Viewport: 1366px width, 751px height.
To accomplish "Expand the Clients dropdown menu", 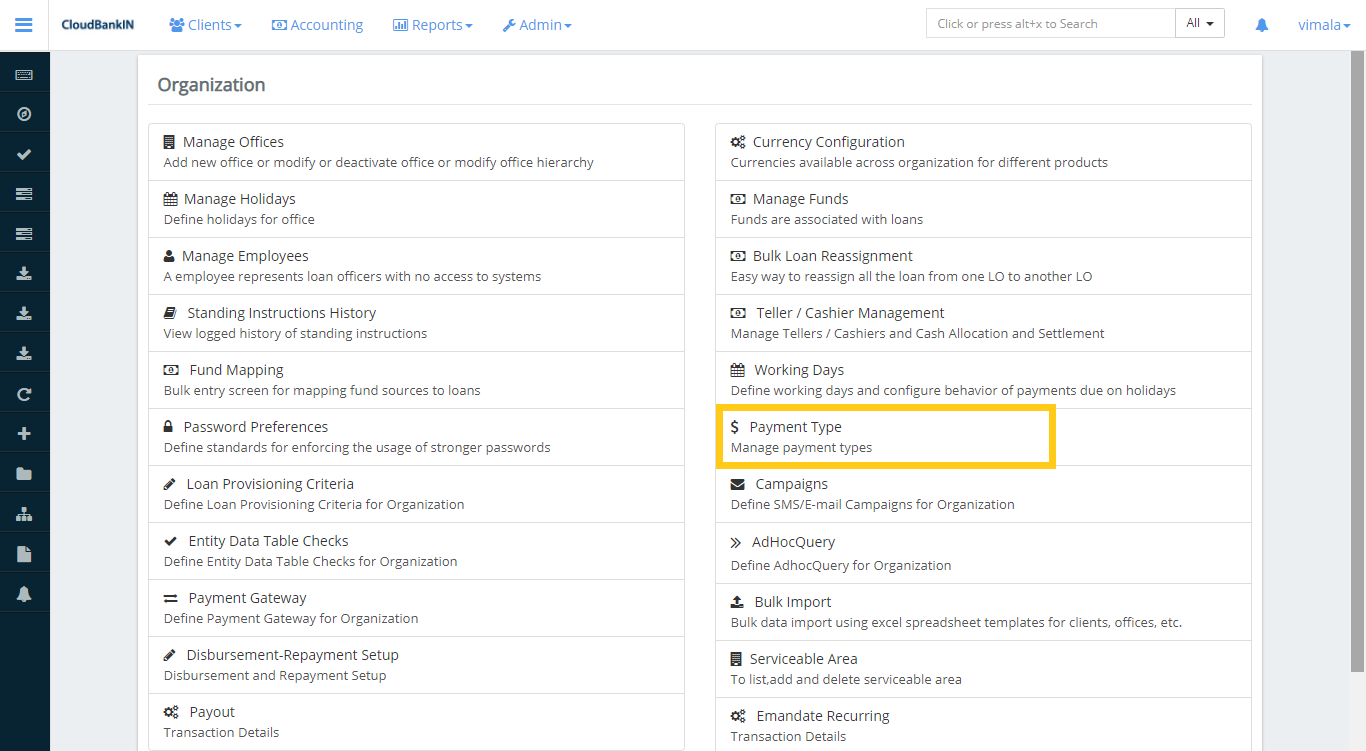I will [205, 25].
